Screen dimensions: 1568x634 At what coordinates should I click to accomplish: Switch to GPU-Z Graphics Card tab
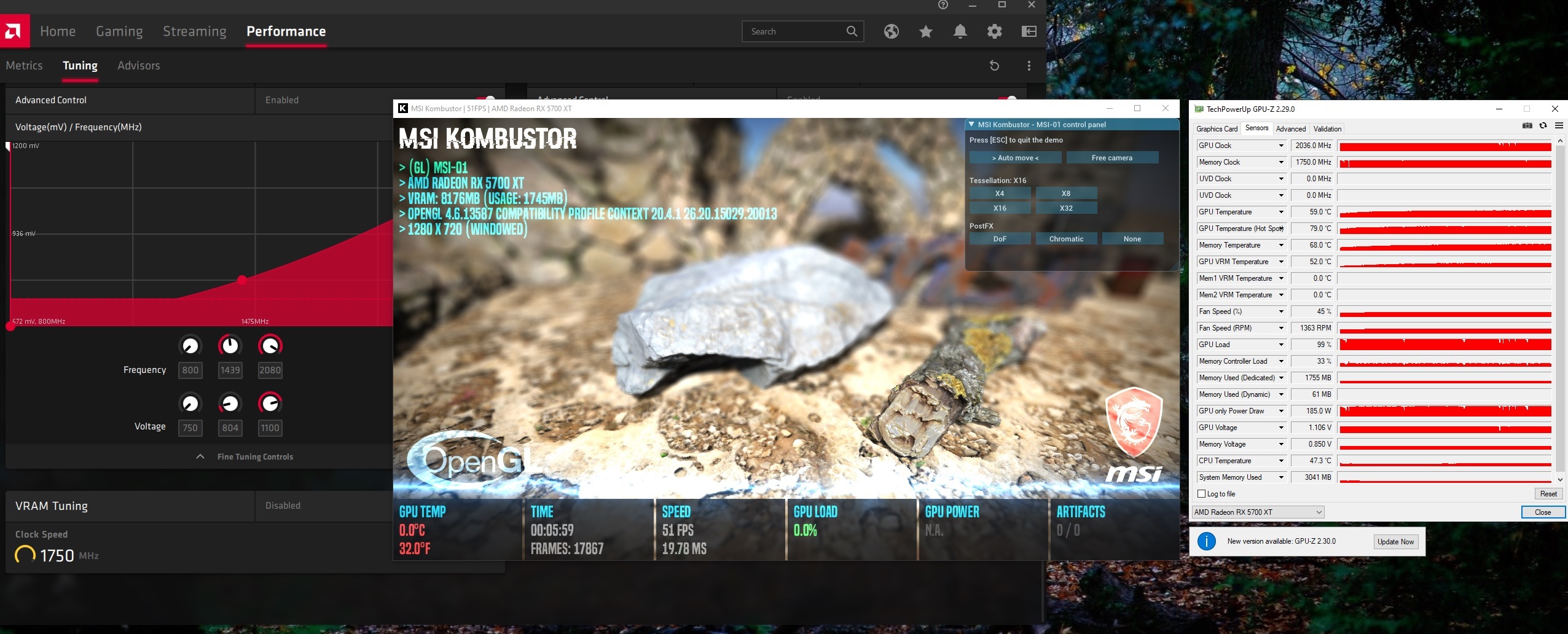[1217, 129]
